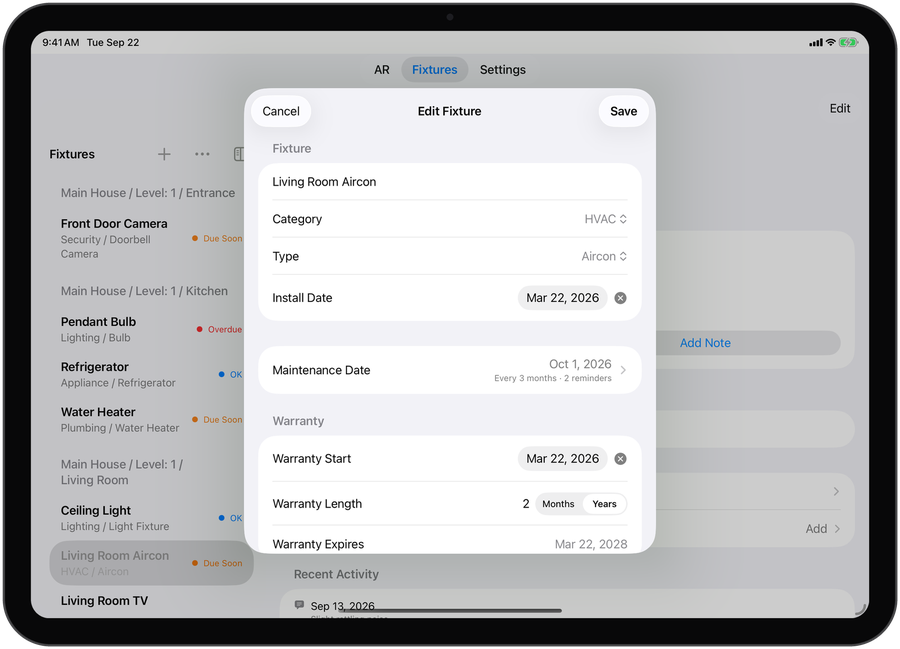Edit the fixture name Living Room Aircon
Image resolution: width=900 pixels, height=649 pixels.
pos(449,182)
